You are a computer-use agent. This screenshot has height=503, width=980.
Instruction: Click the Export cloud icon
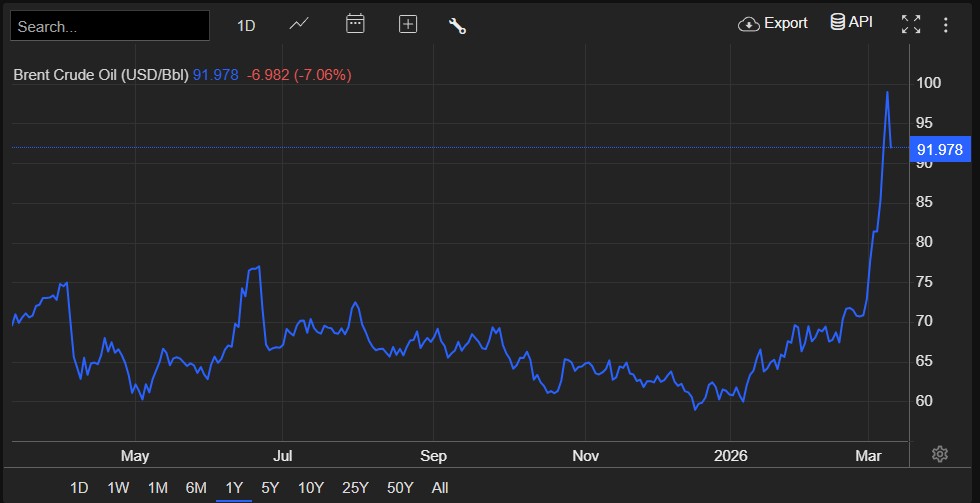[x=748, y=24]
